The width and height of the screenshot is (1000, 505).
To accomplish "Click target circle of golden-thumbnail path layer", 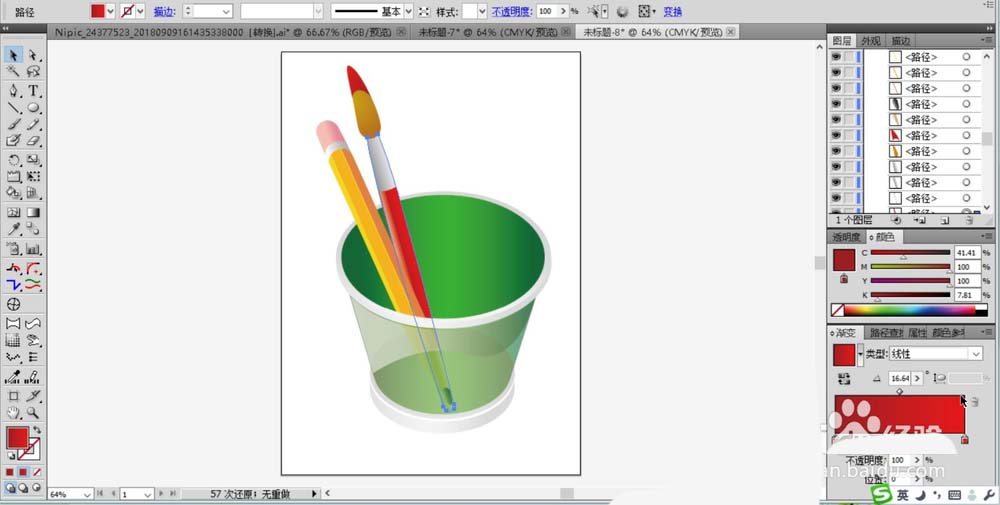I will pos(966,151).
